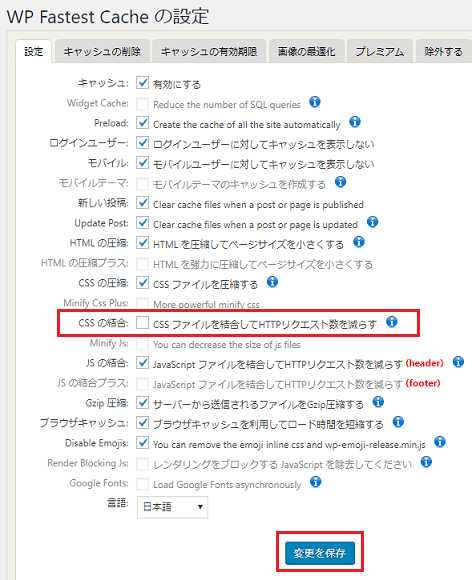View info icon for HTML の圧縮
Image resolution: width=472 pixels, height=580 pixels.
coord(359,242)
